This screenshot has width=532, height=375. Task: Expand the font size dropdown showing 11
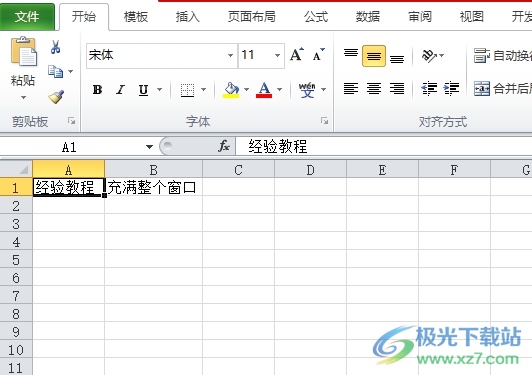[278, 55]
